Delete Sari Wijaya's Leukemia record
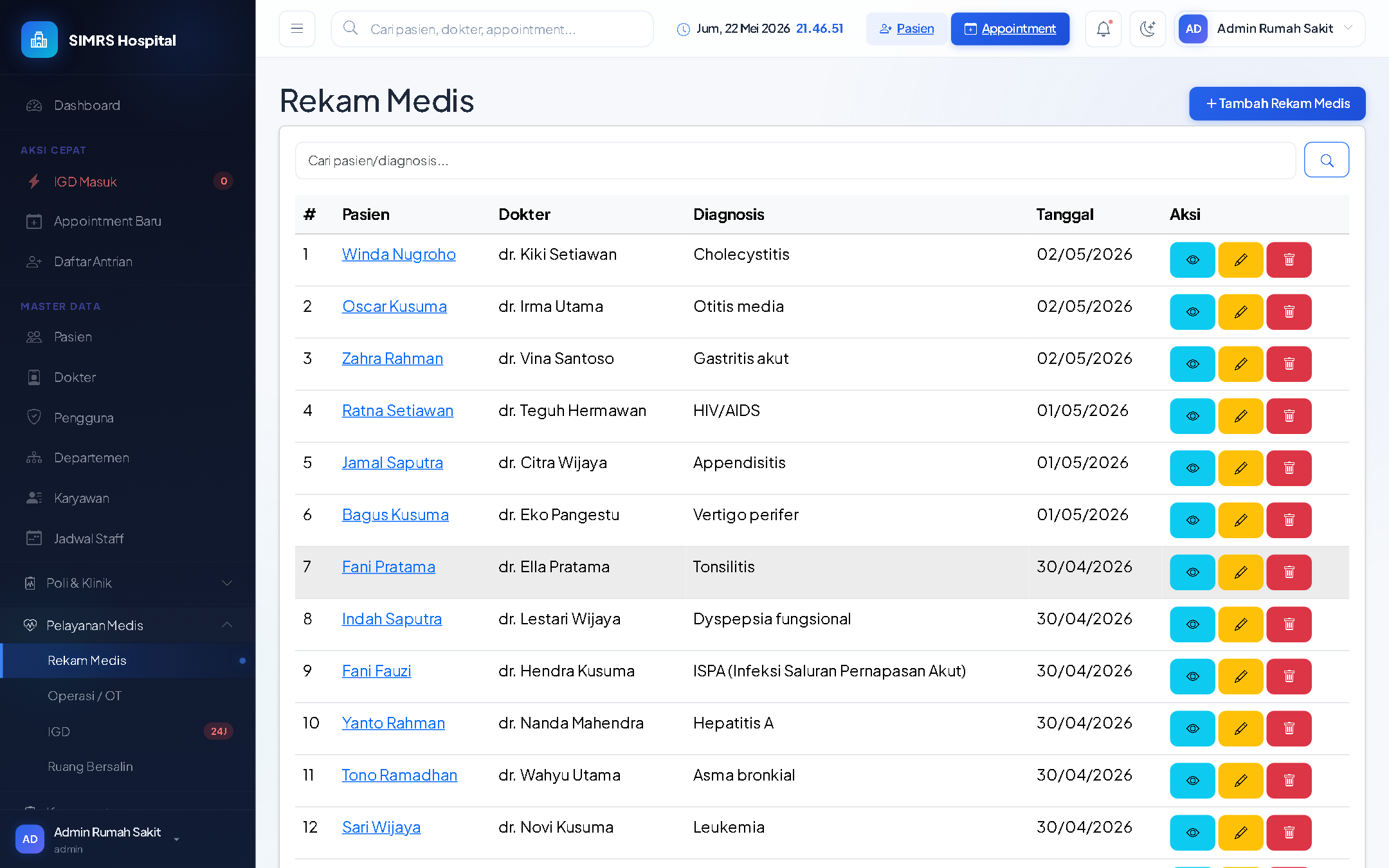Image resolution: width=1389 pixels, height=868 pixels. 1289,833
